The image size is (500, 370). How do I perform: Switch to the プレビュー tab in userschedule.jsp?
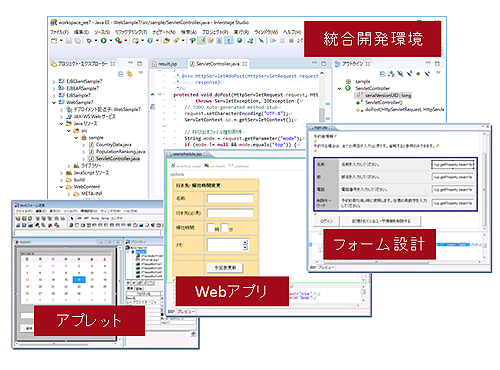pos(186,311)
